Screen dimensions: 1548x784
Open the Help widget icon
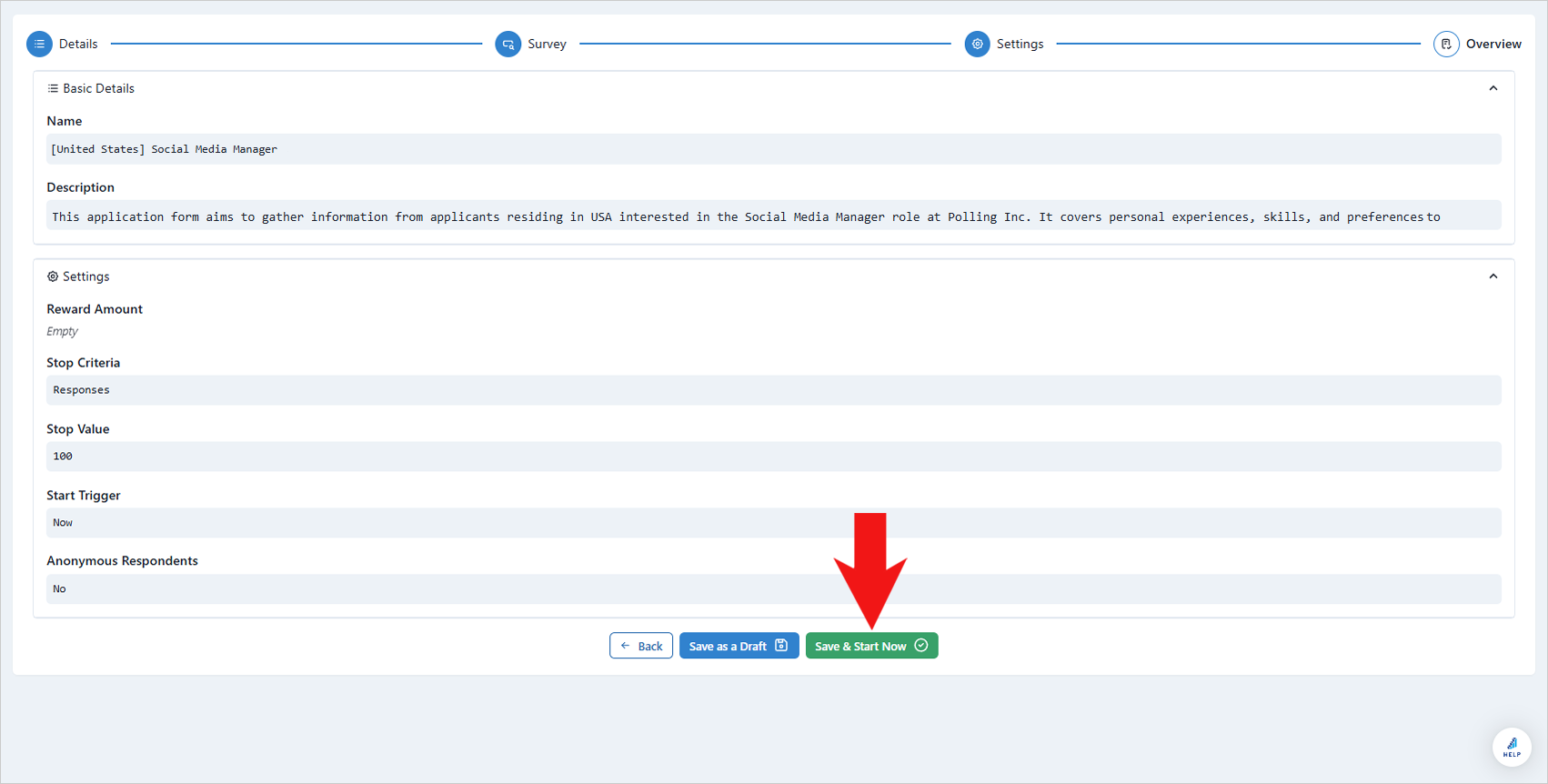tap(1512, 747)
